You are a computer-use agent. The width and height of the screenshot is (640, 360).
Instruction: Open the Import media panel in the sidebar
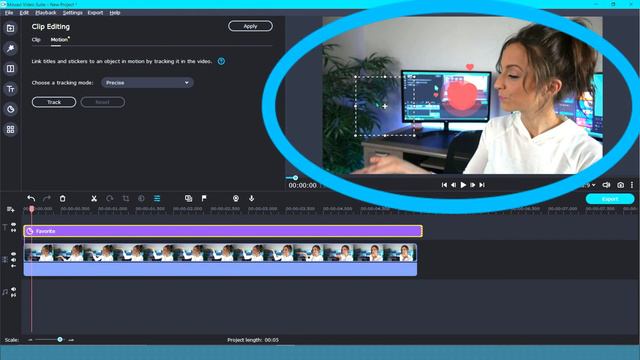11,28
